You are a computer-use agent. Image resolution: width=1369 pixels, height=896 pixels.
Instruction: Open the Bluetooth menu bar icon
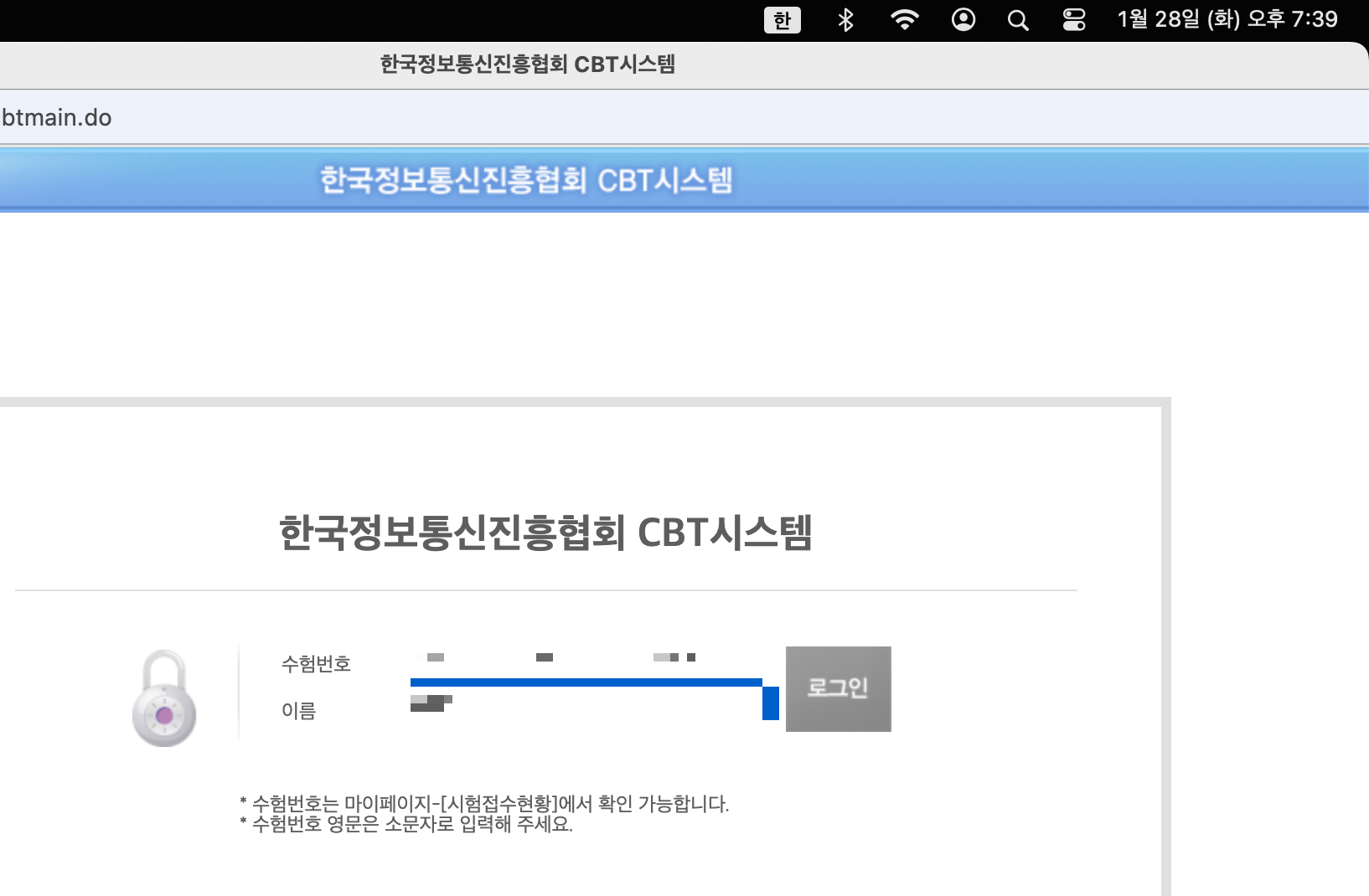[845, 20]
